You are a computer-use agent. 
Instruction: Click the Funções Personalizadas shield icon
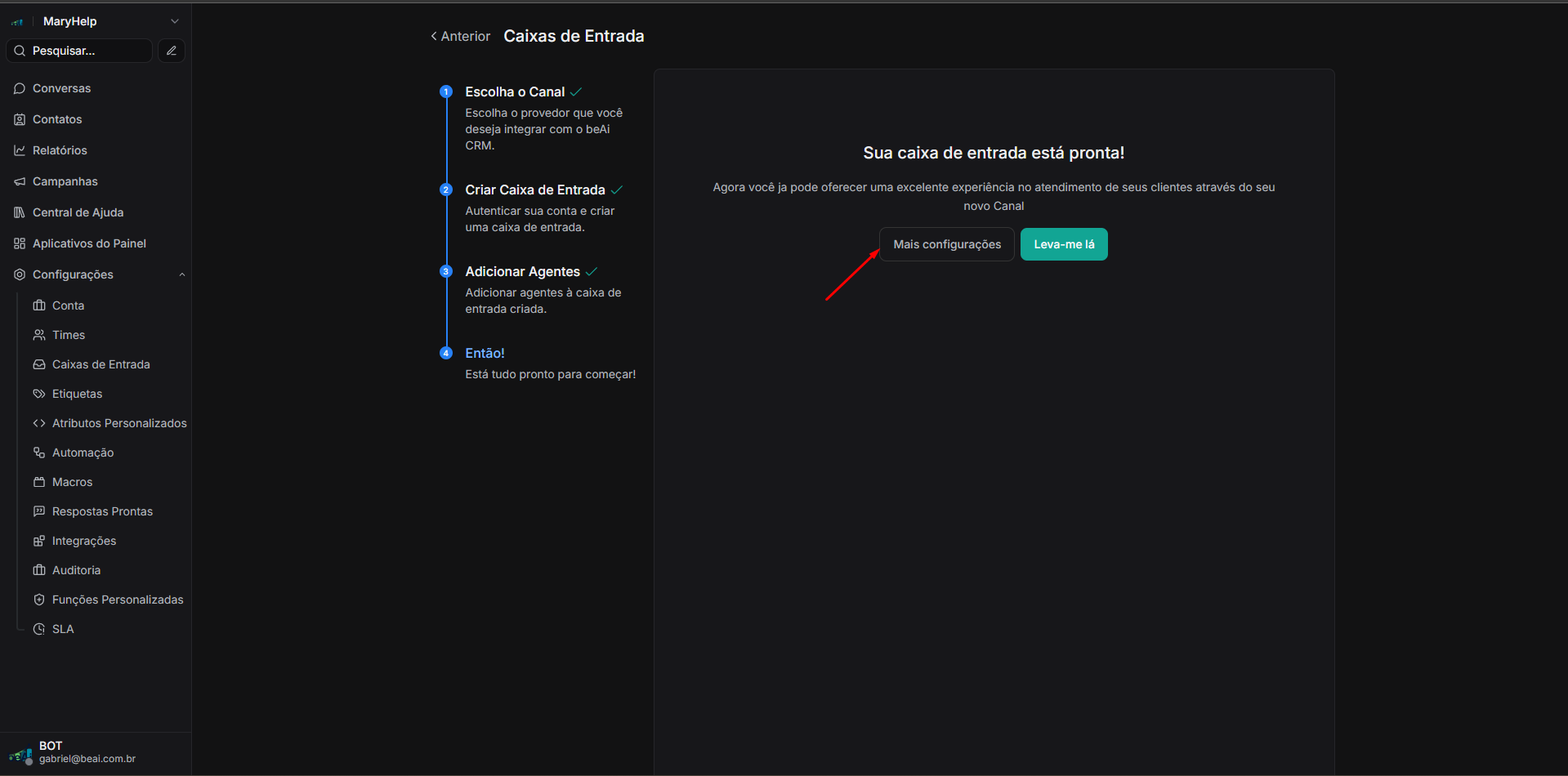[x=39, y=600]
